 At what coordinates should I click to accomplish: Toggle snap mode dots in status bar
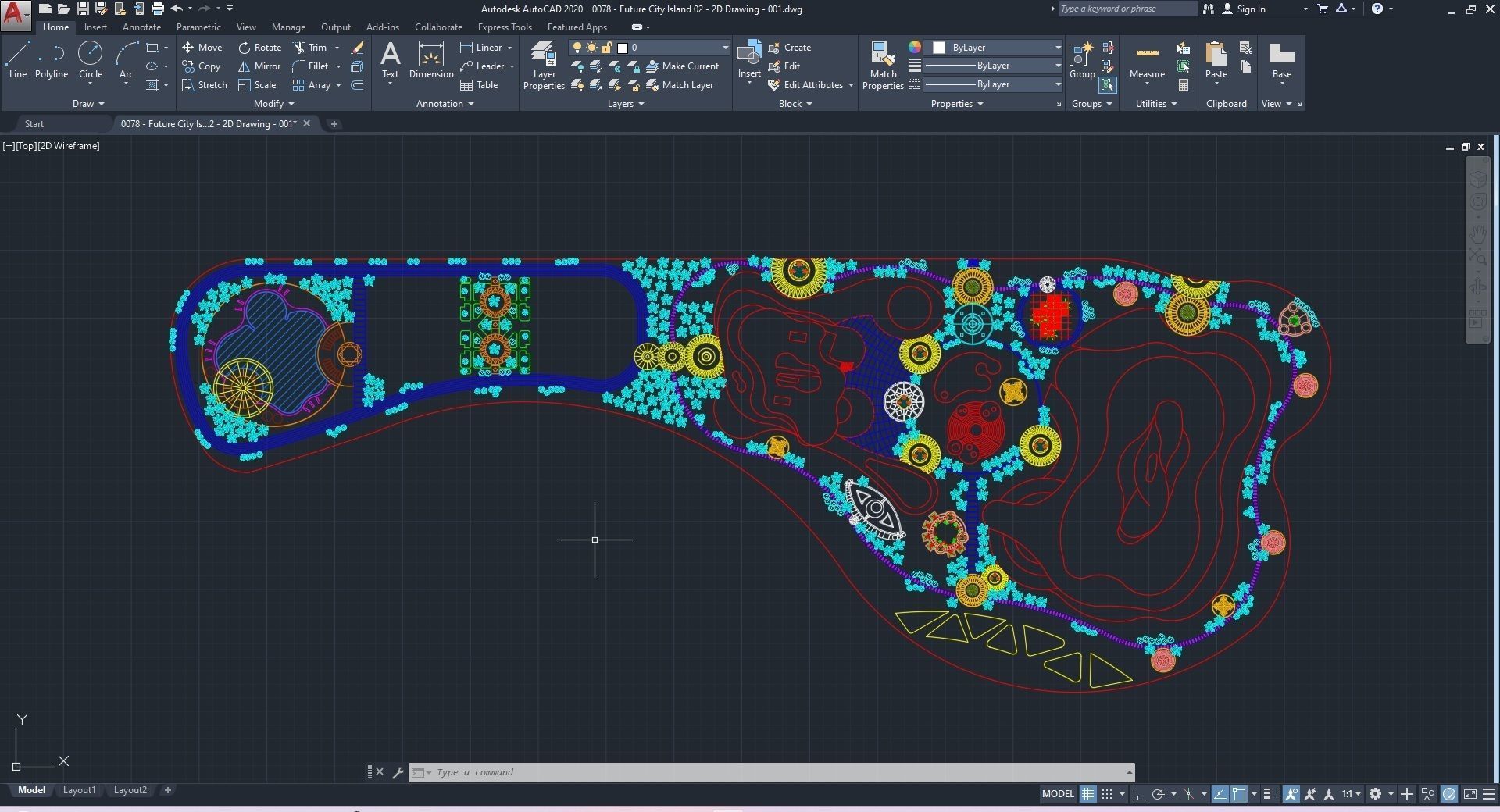1107,794
